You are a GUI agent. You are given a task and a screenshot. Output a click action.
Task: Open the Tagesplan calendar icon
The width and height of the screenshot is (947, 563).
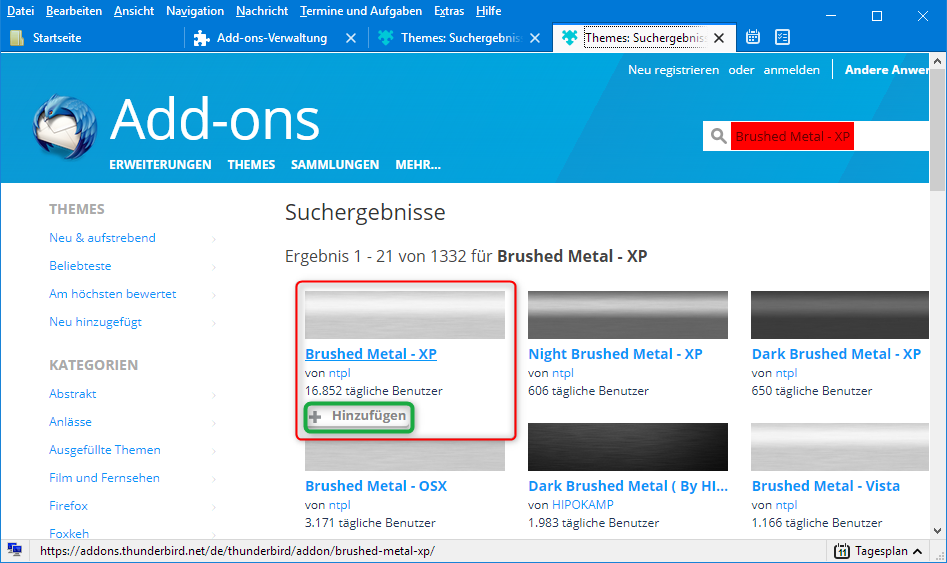coord(841,551)
